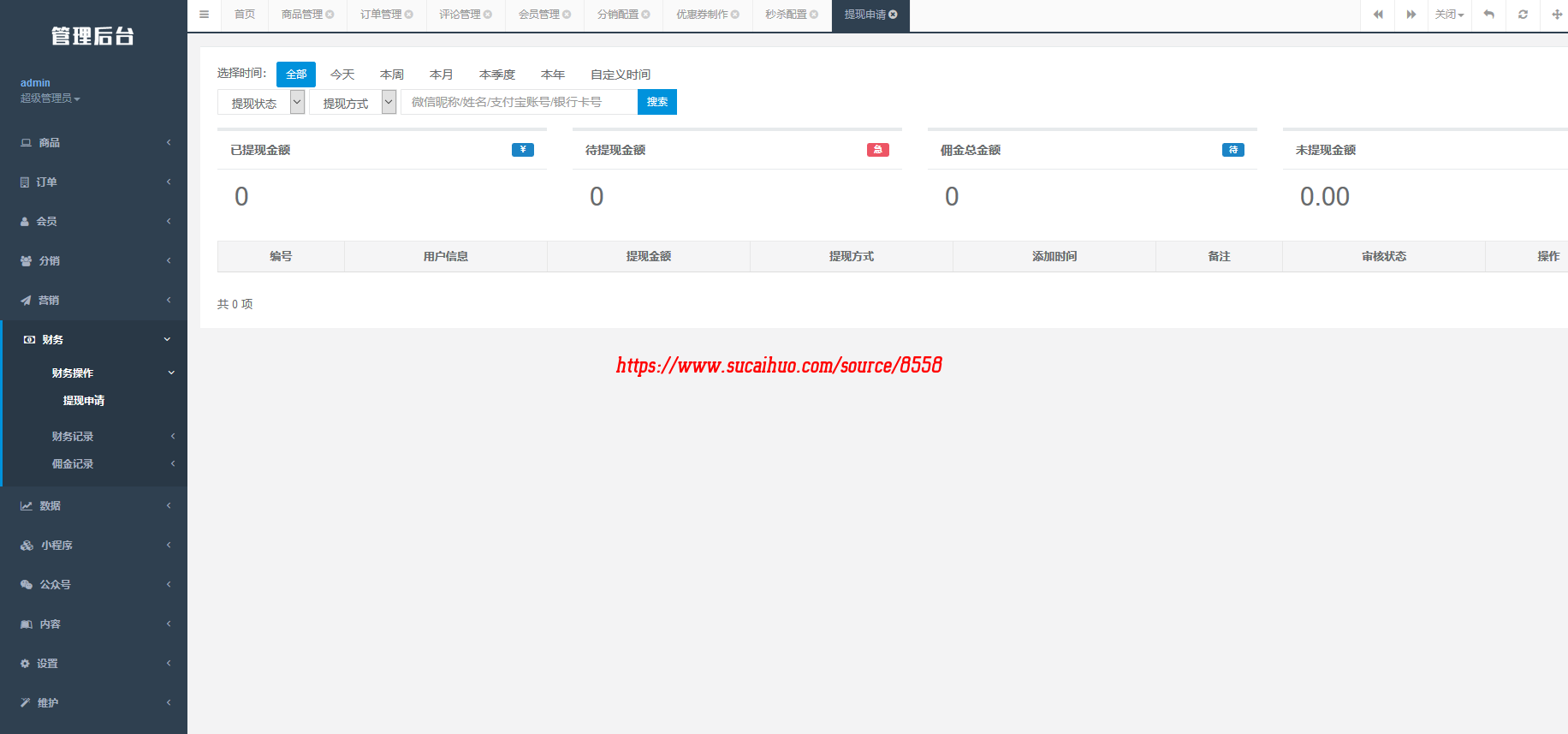Image resolution: width=1568 pixels, height=734 pixels.
Task: Expand the 商品 menu chevron
Action: 169,143
